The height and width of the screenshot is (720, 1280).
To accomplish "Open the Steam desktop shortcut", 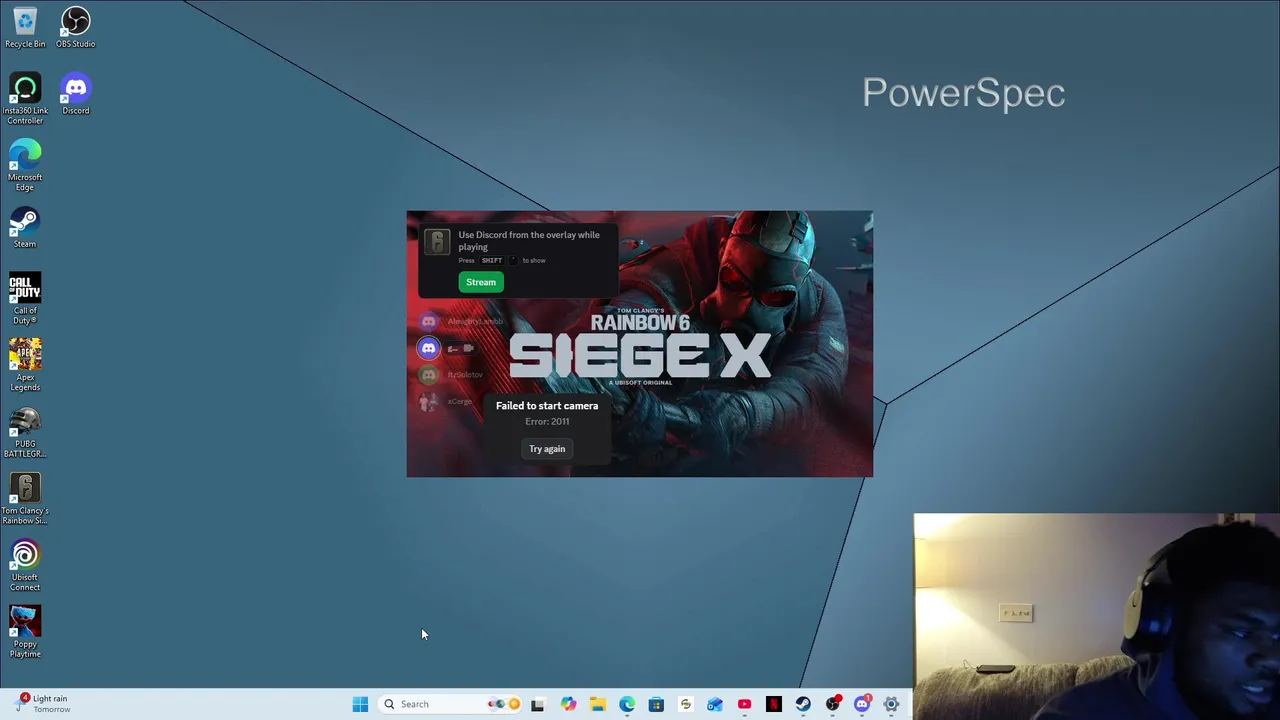I will [25, 227].
